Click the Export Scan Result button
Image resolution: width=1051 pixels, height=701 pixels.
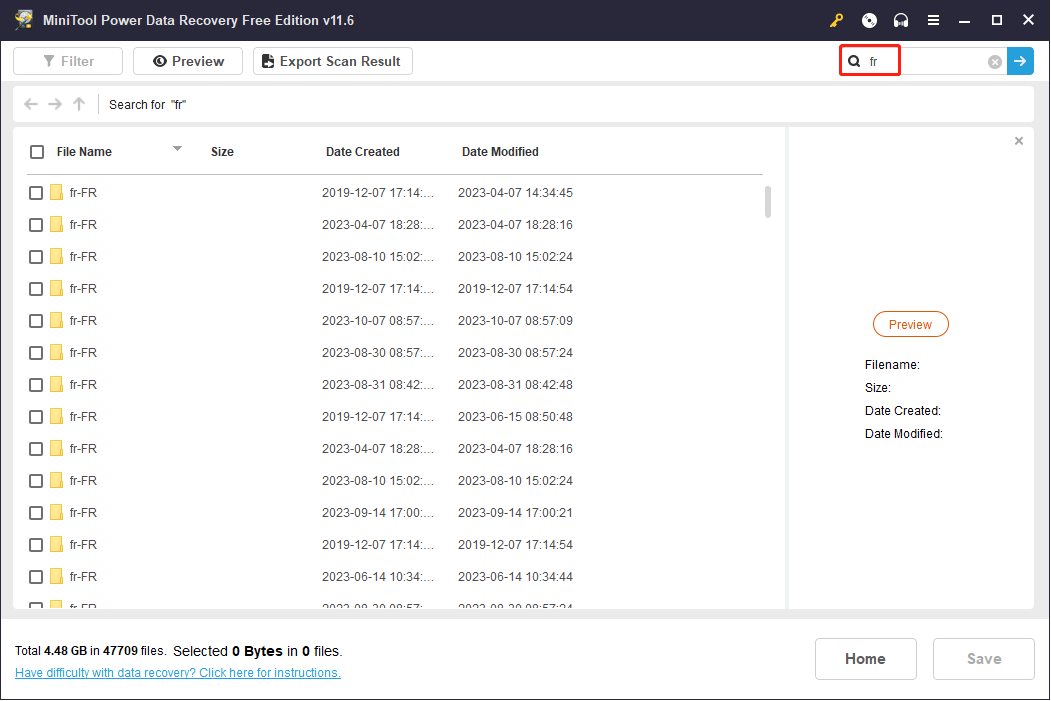coord(332,62)
